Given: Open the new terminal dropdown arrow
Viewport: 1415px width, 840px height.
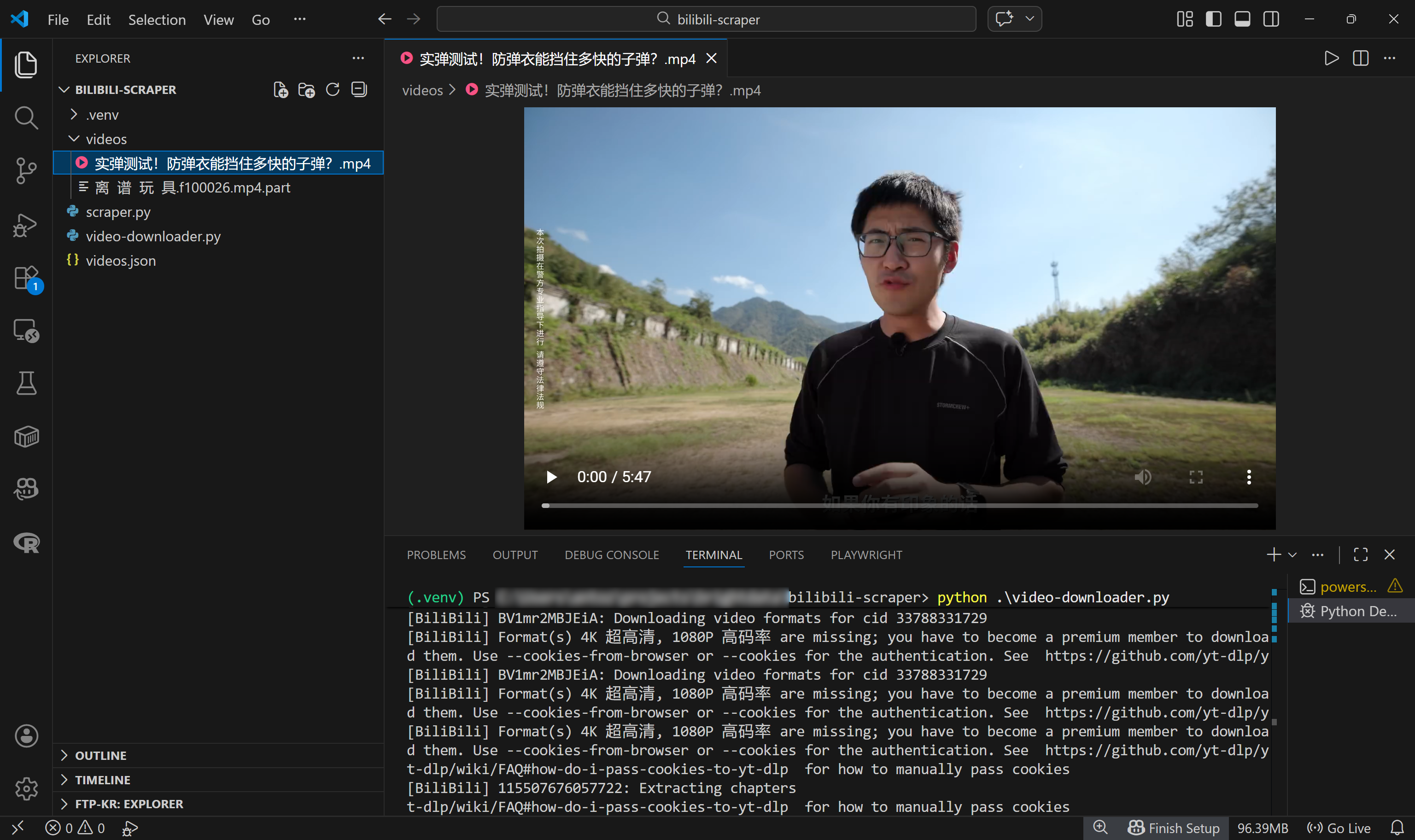Looking at the screenshot, I should pos(1292,555).
